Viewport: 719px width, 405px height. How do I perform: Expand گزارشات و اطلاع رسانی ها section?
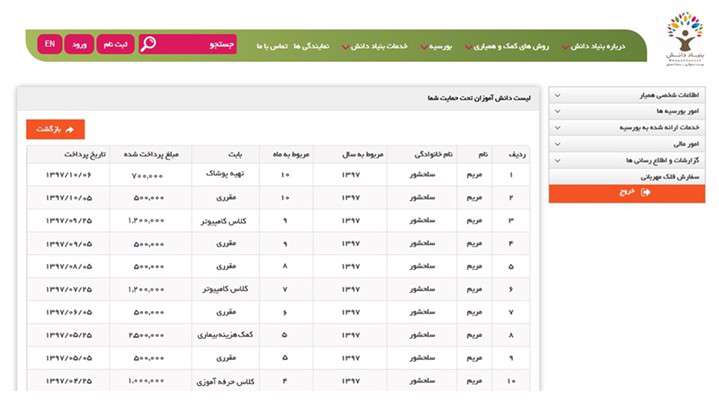pos(627,160)
